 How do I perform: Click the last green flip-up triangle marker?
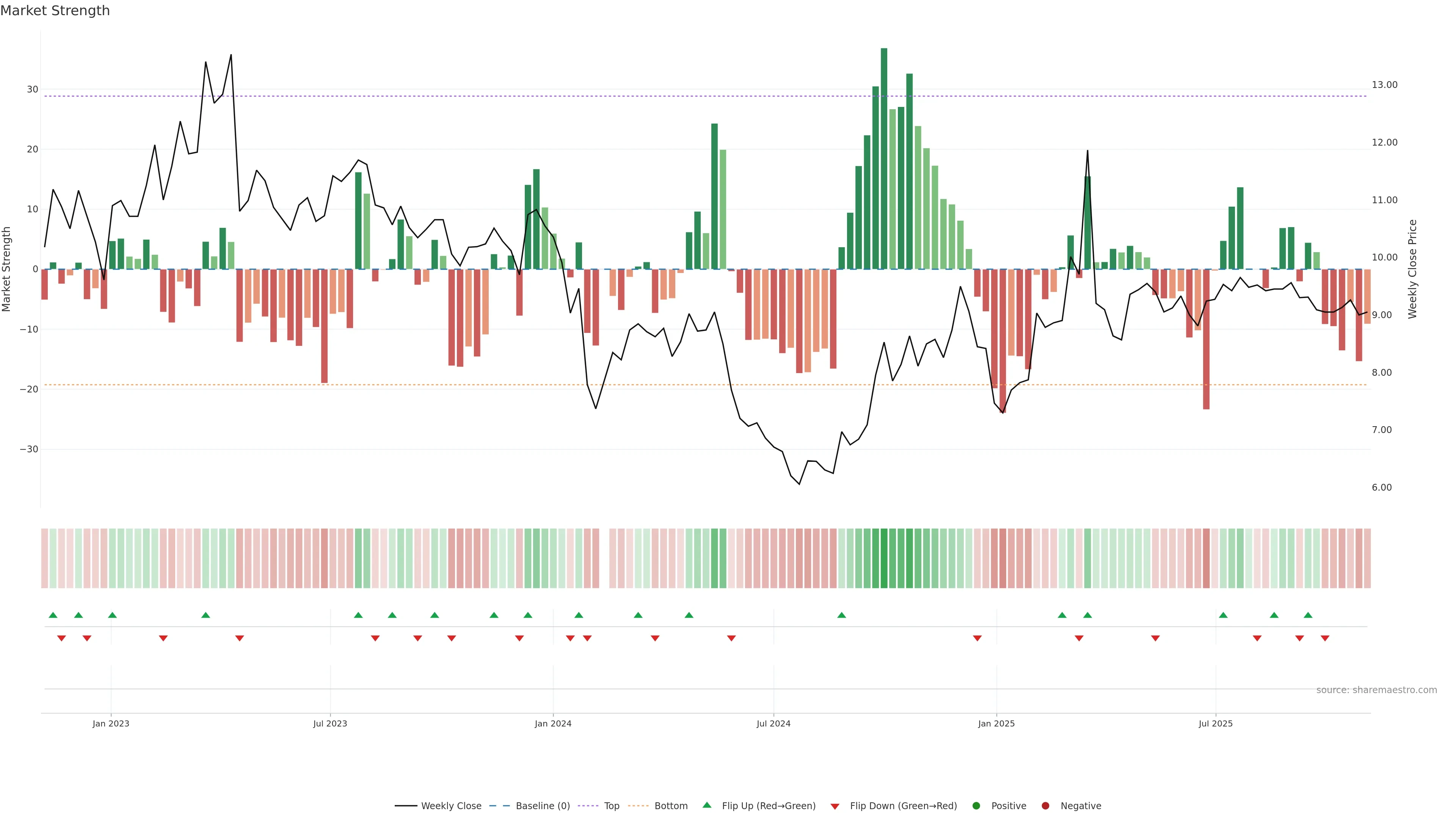click(1308, 615)
